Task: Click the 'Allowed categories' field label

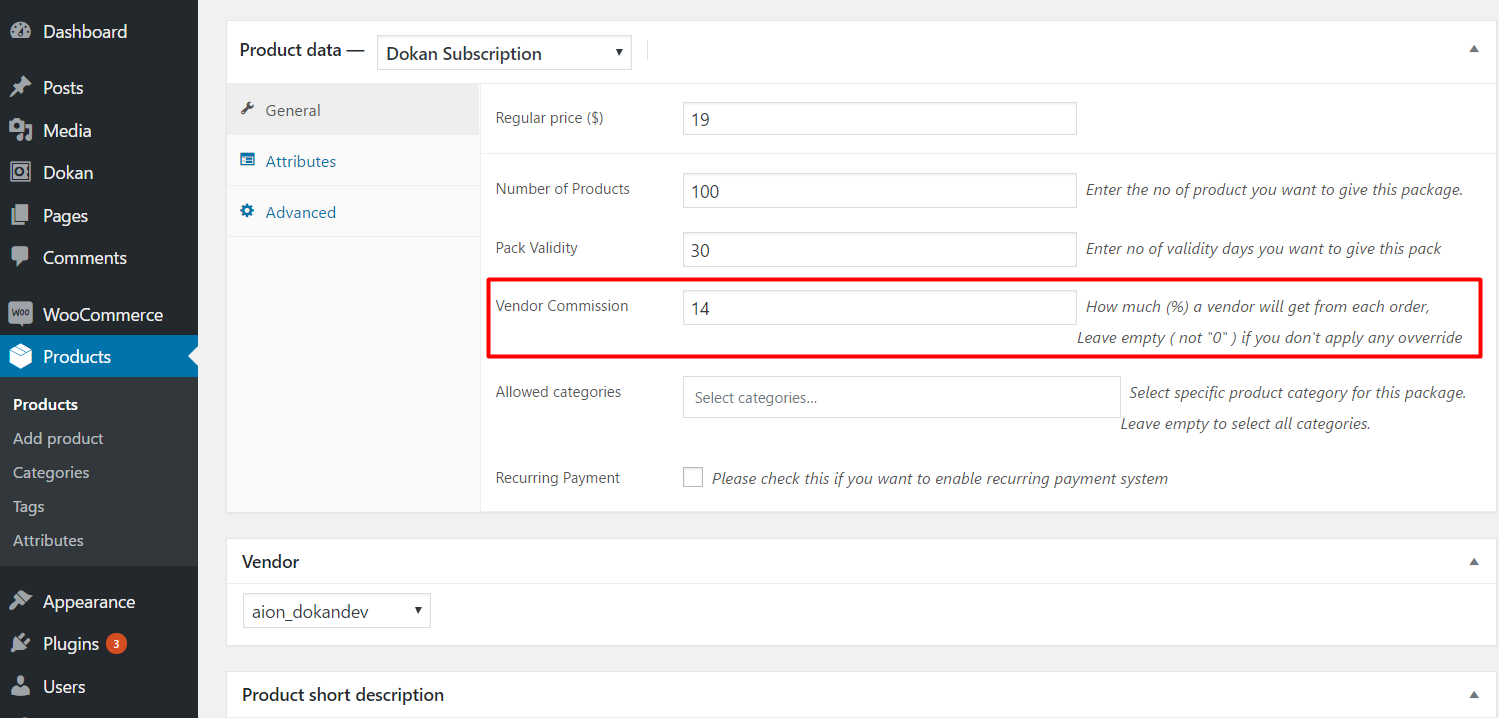Action: tap(558, 392)
